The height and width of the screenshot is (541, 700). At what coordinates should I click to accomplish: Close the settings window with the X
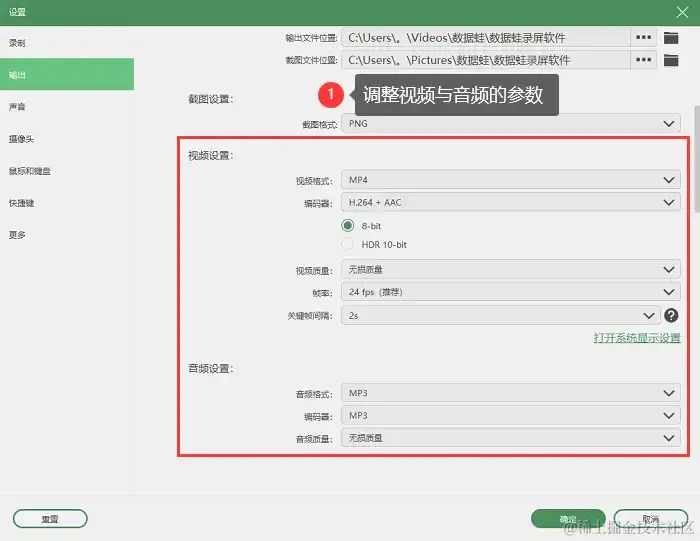682,12
